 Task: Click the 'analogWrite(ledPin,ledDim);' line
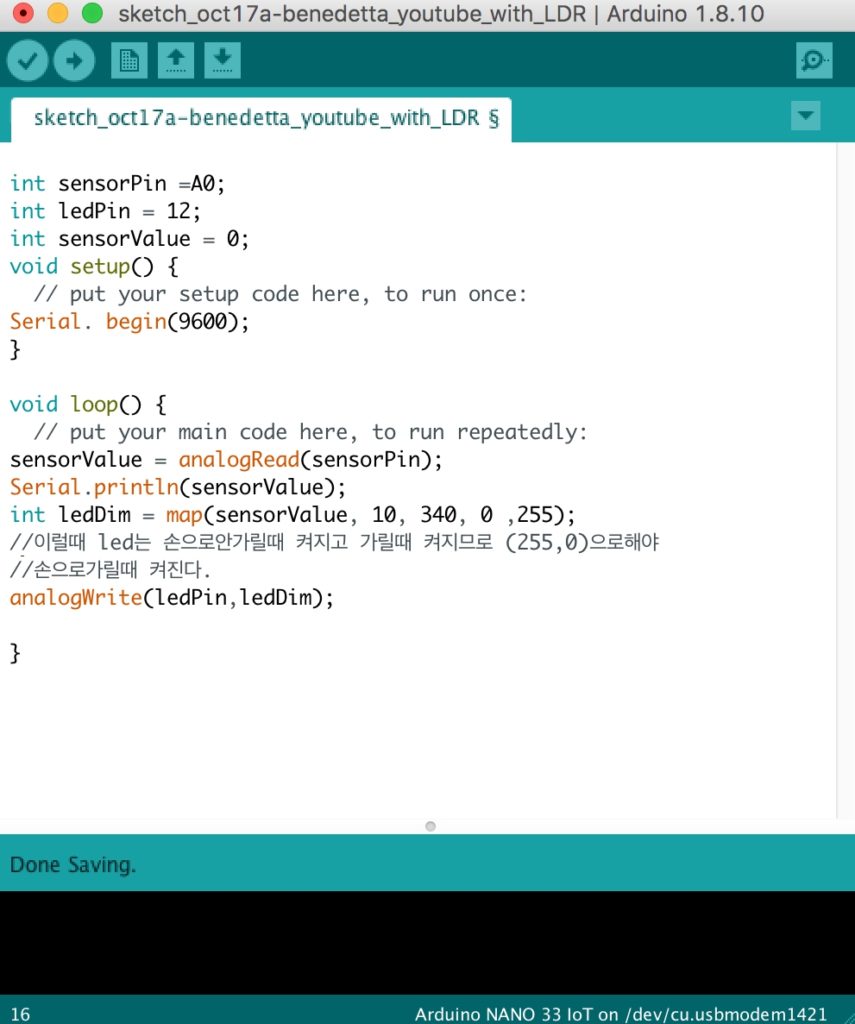(172, 598)
